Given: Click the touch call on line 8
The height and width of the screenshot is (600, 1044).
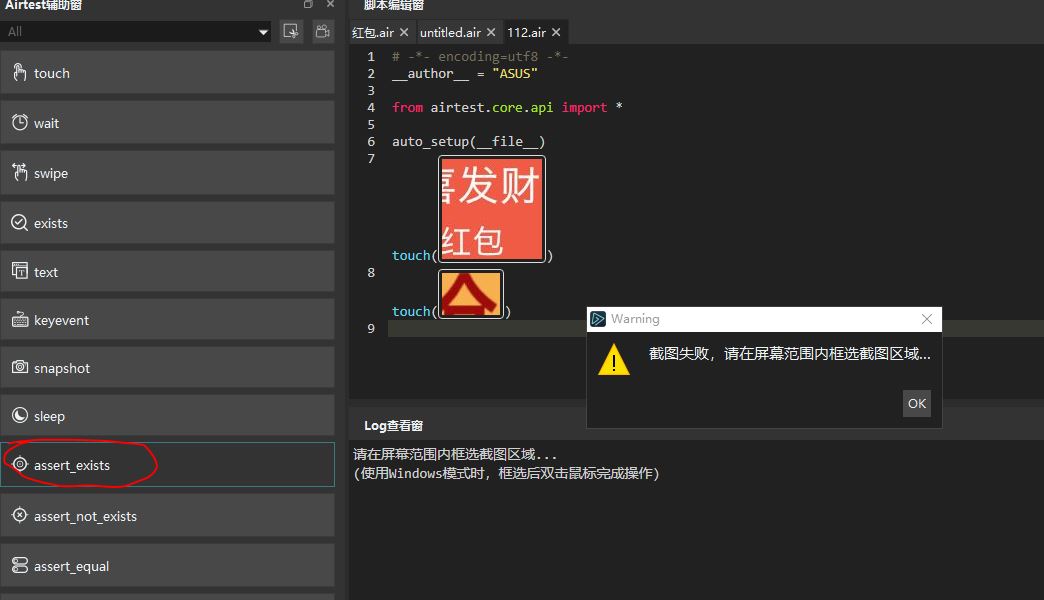Looking at the screenshot, I should click(411, 311).
